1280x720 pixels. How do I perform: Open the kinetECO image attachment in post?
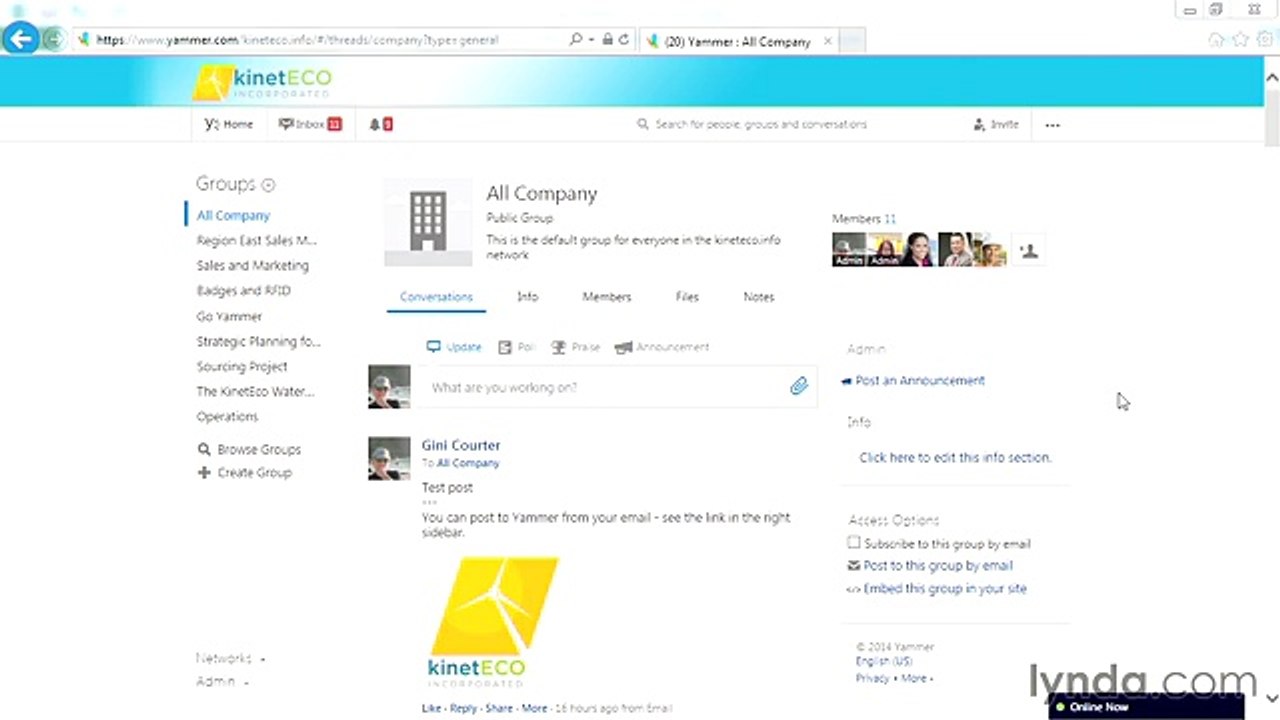click(x=492, y=622)
